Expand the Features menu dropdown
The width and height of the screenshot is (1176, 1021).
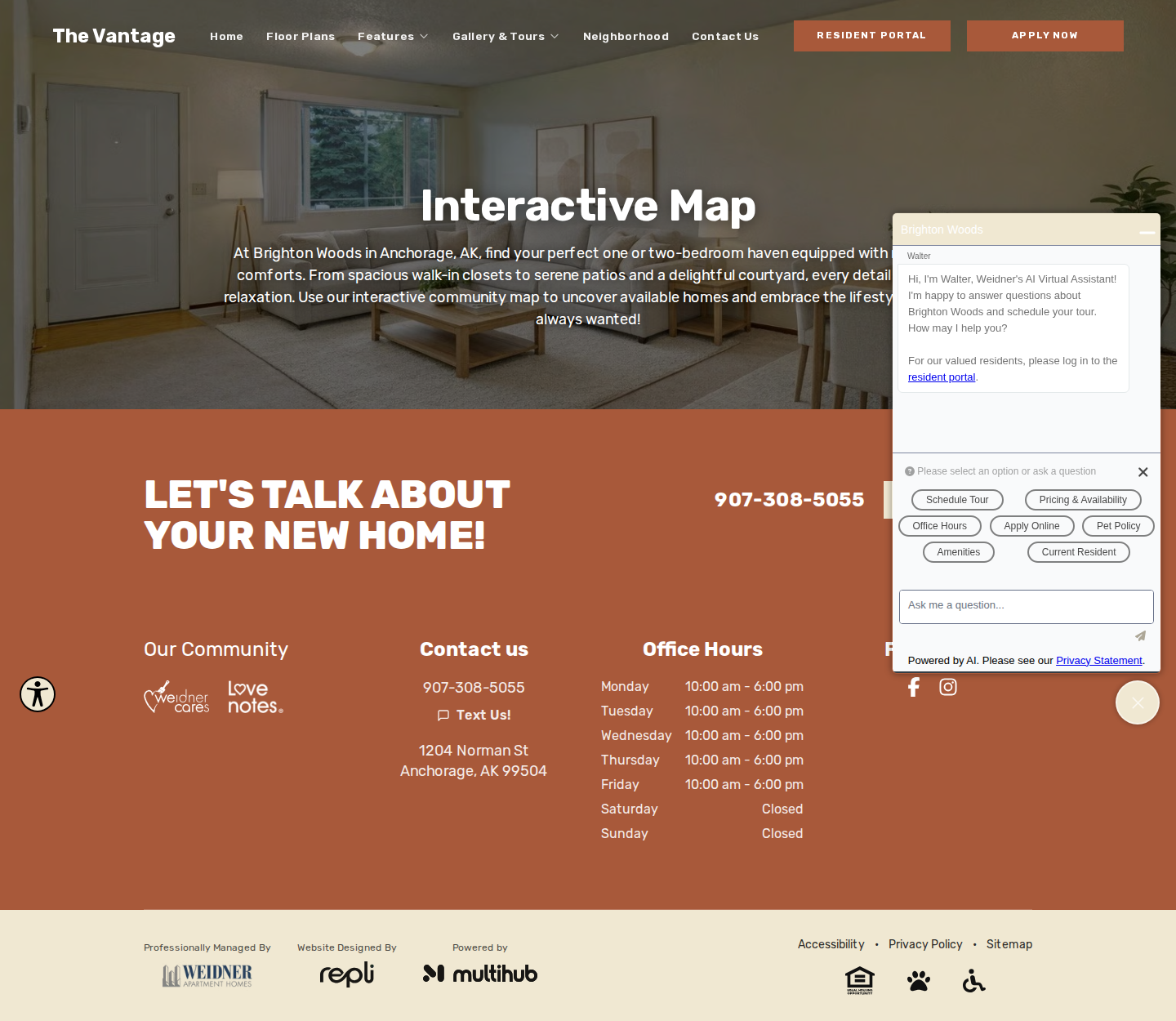tap(393, 37)
